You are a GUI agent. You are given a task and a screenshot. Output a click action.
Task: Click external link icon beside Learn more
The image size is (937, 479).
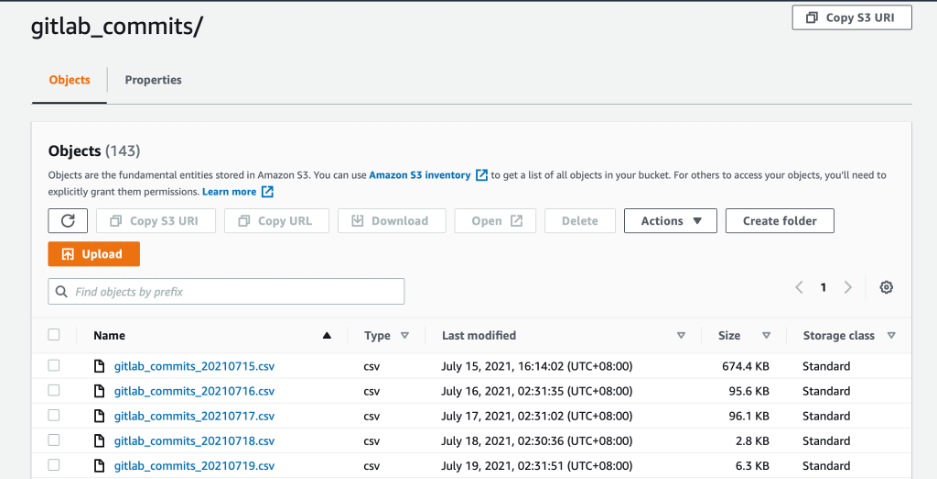coord(267,192)
